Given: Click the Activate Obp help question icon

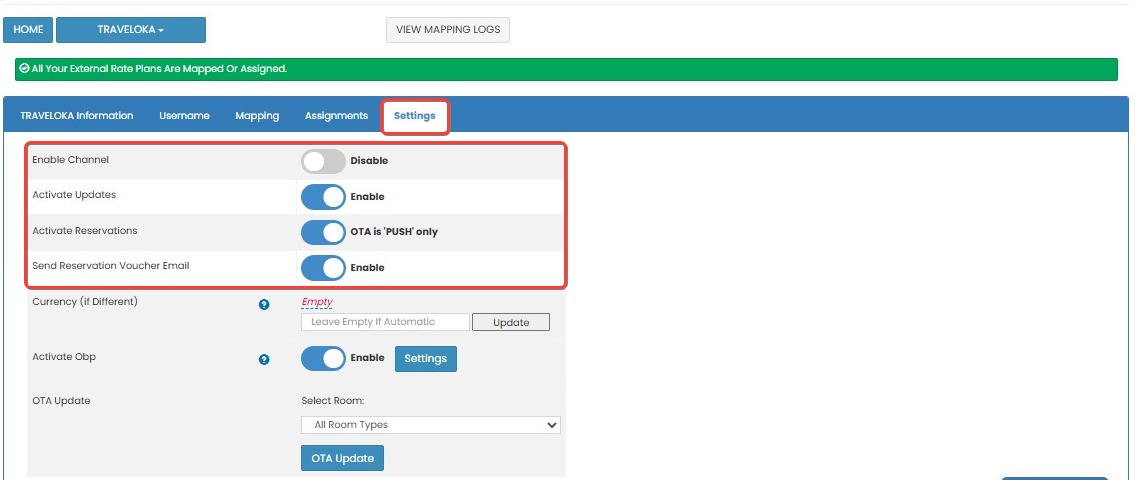Looking at the screenshot, I should point(264,359).
